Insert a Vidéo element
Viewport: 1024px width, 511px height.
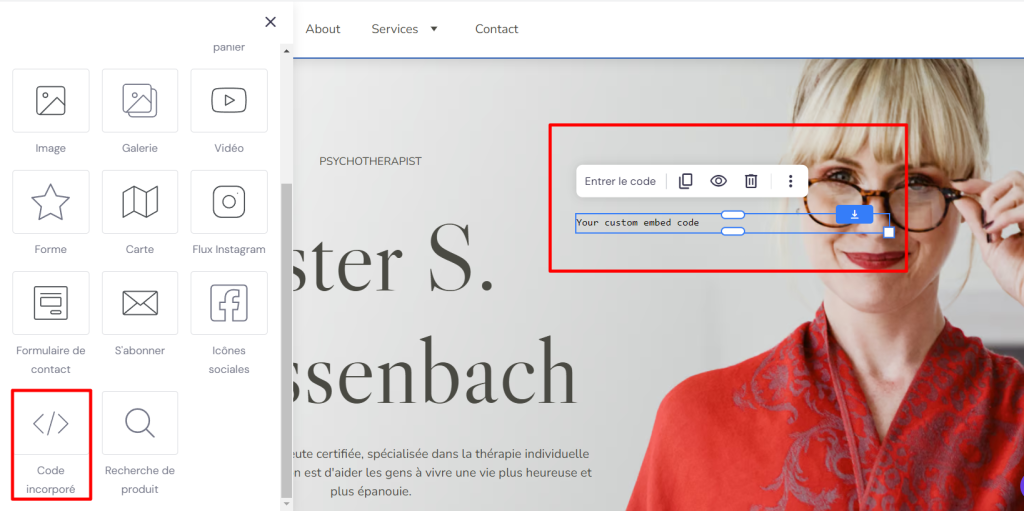coord(229,101)
